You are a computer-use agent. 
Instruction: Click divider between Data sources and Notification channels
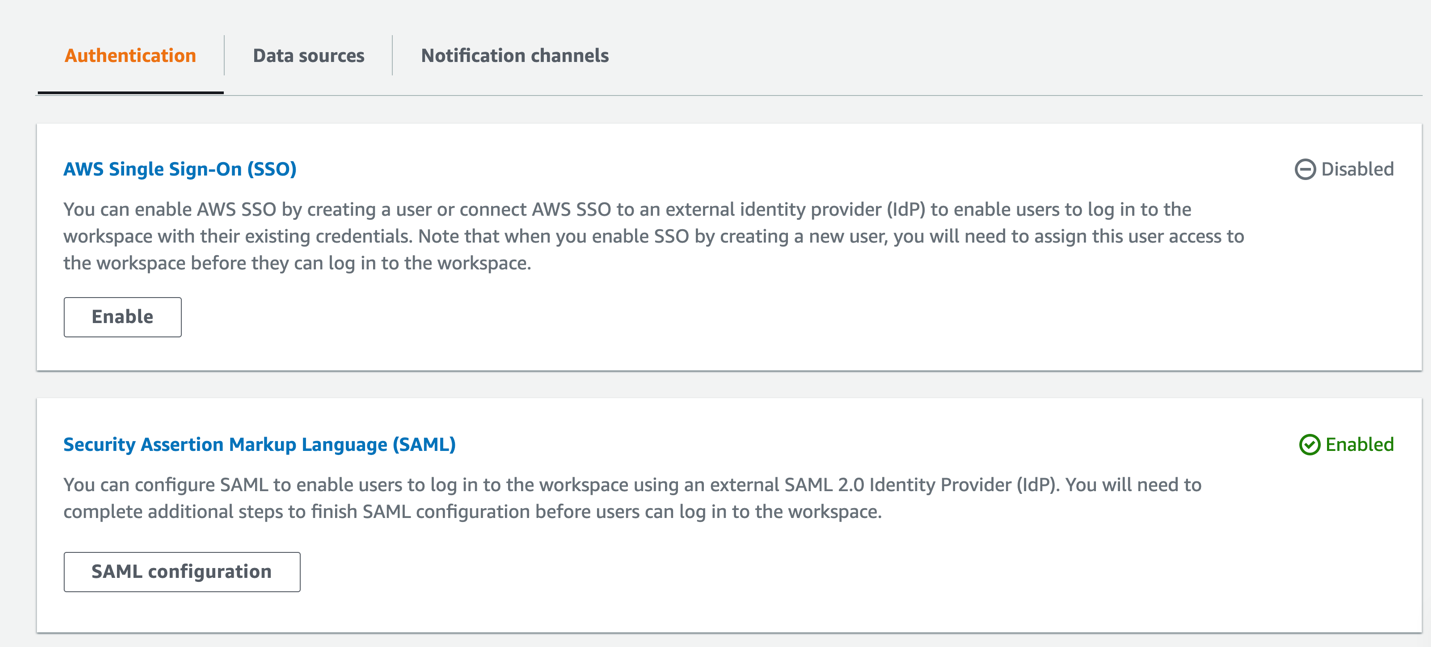[392, 56]
